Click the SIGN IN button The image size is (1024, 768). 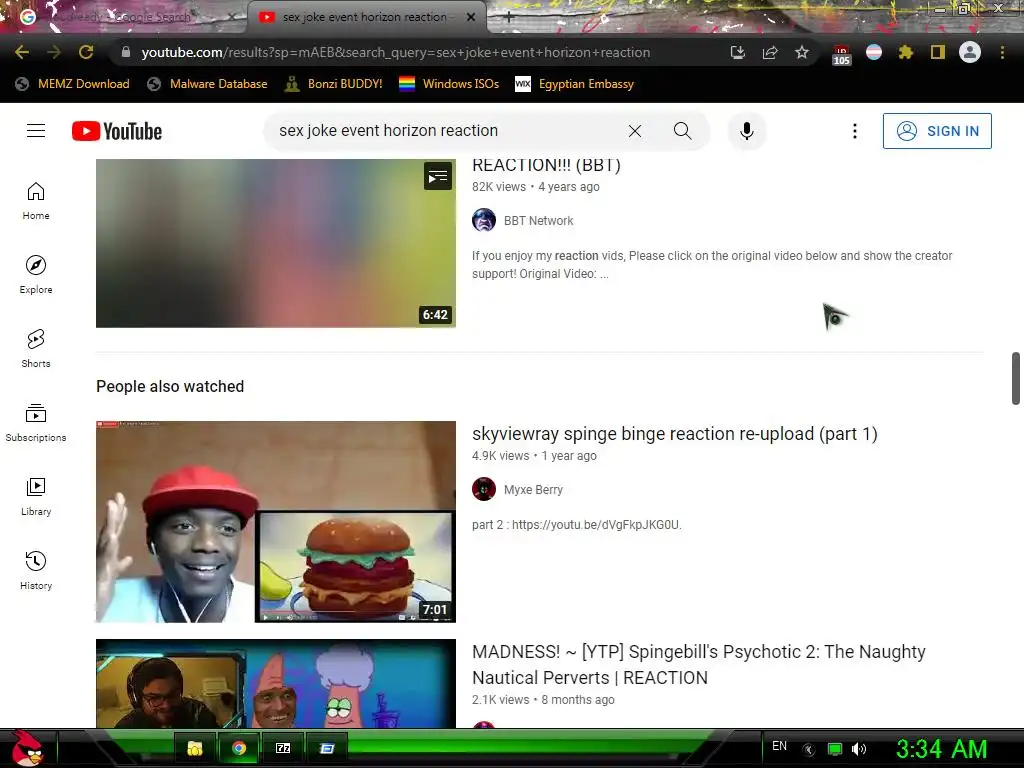937,131
